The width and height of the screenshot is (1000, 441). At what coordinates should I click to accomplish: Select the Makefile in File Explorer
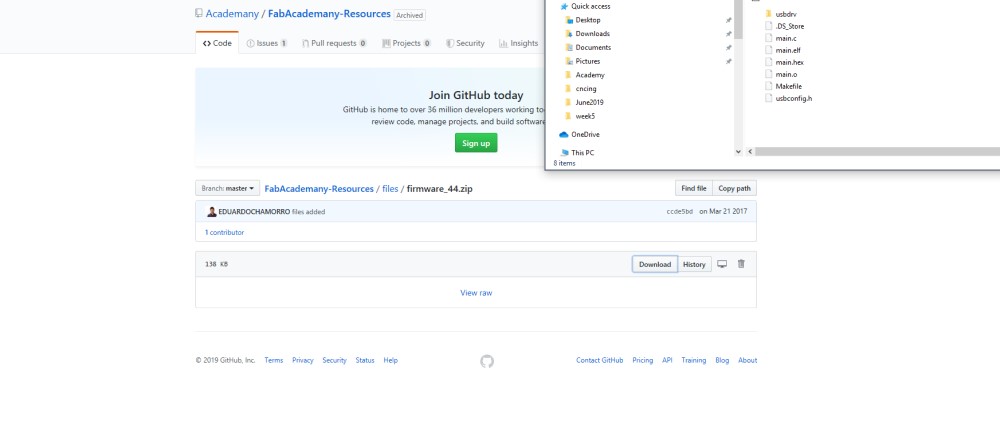point(783,86)
